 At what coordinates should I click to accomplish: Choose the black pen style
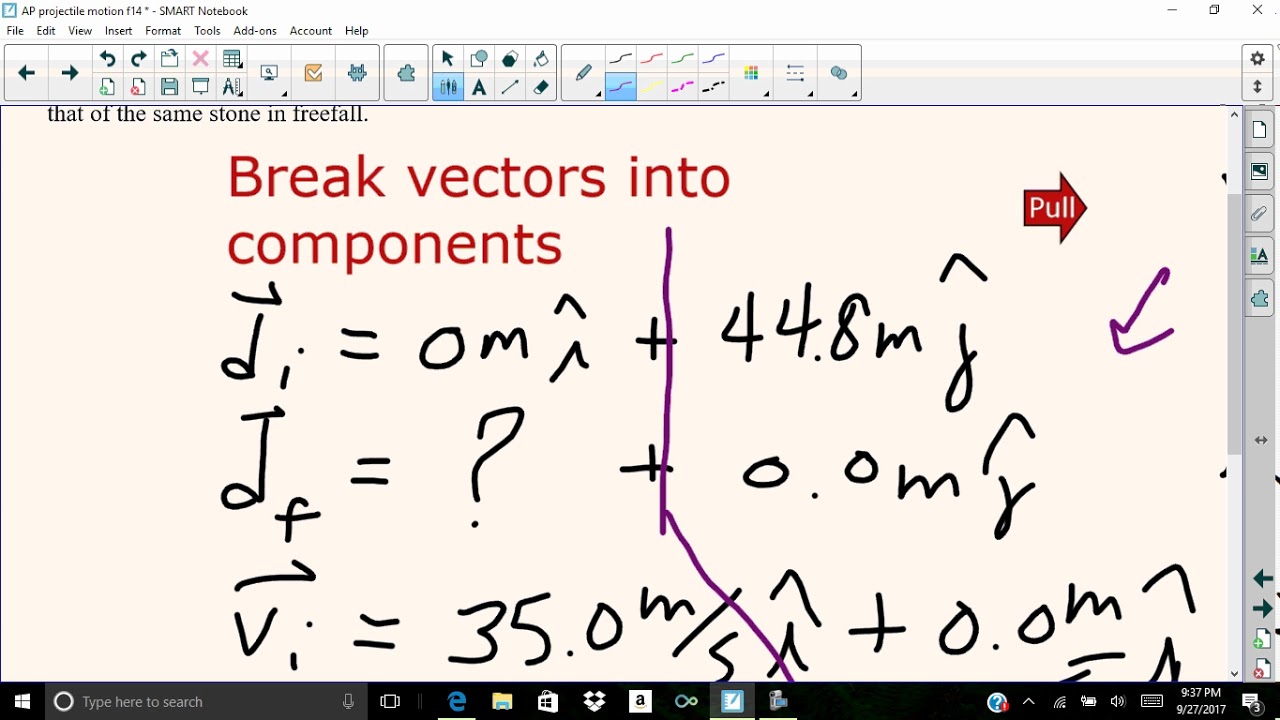click(x=620, y=59)
